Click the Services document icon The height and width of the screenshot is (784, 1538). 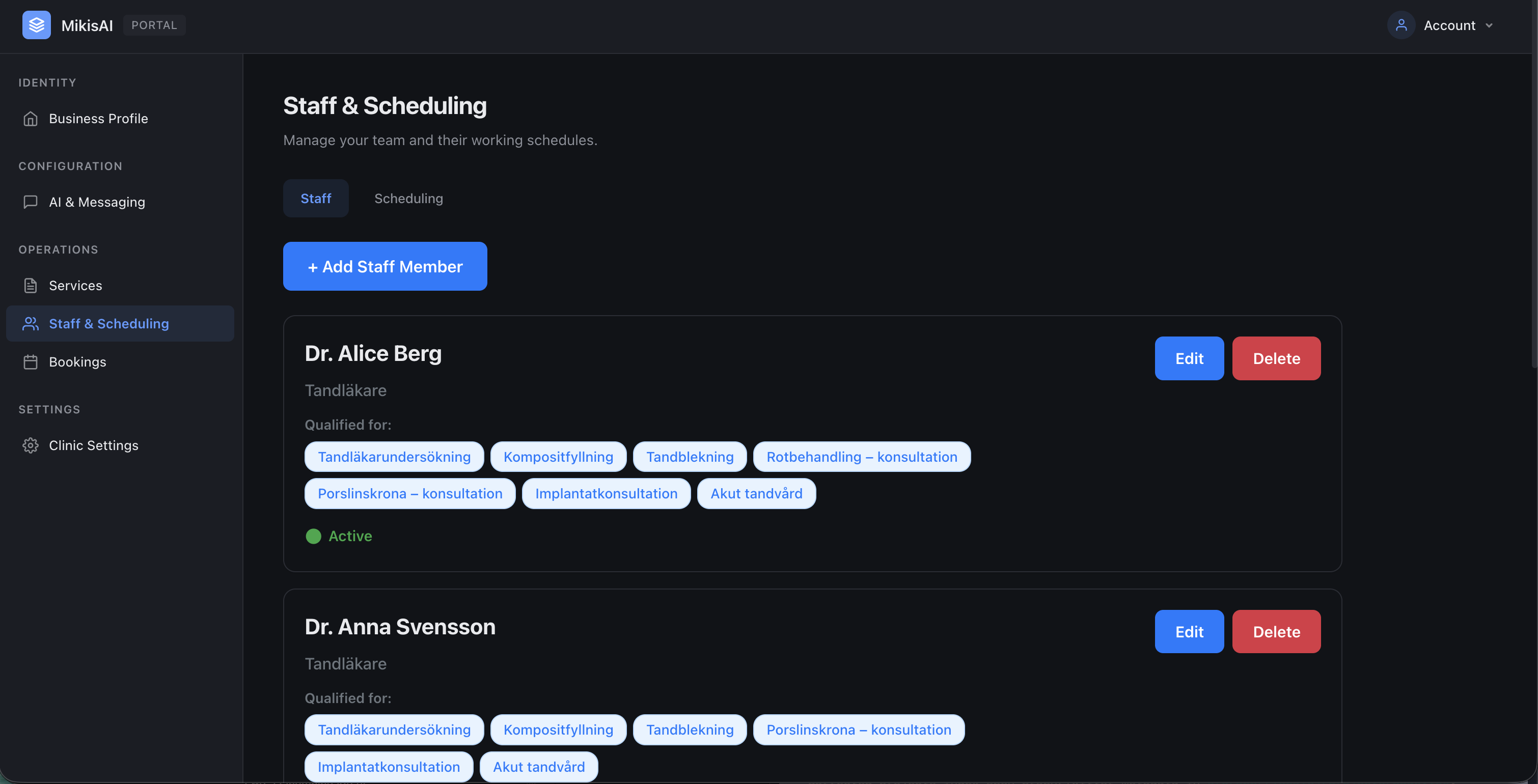pos(31,286)
